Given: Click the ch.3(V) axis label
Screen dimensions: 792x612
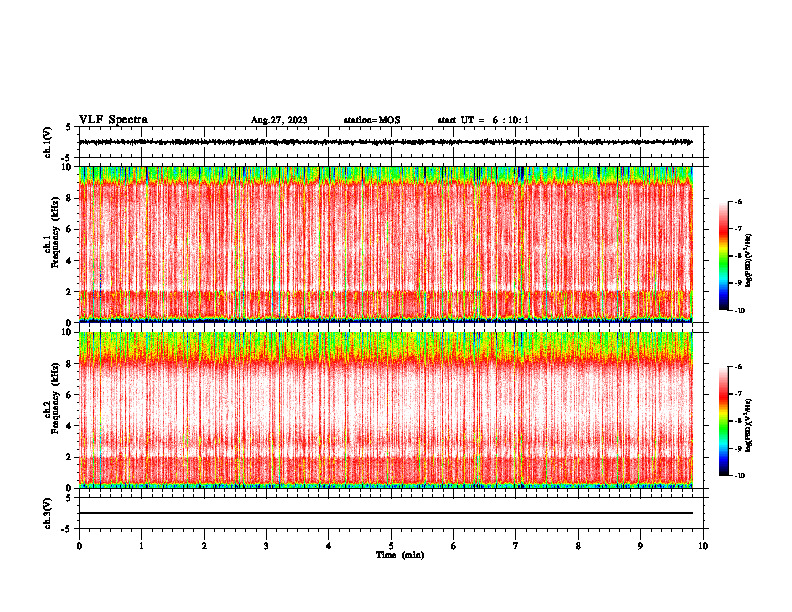Looking at the screenshot, I should pyautogui.click(x=48, y=513).
